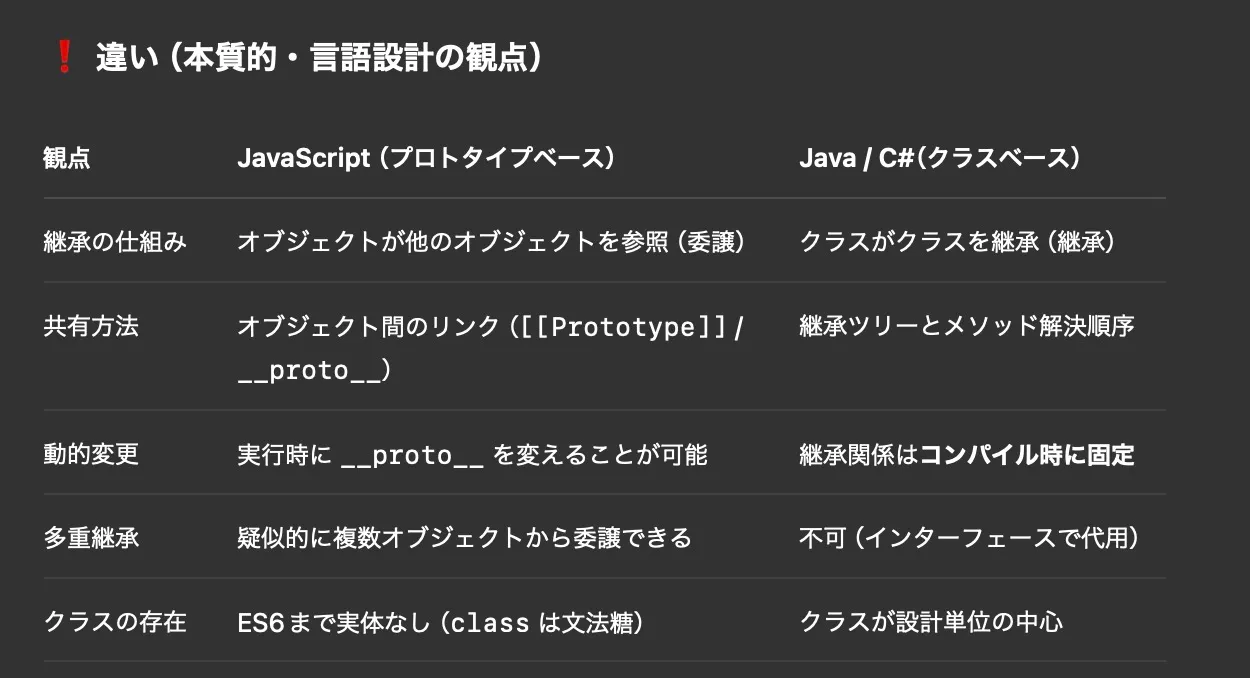Viewport: 1250px width, 678px height.
Task: Click the Java / C#（クラスベース） column header
Action: tap(939, 158)
